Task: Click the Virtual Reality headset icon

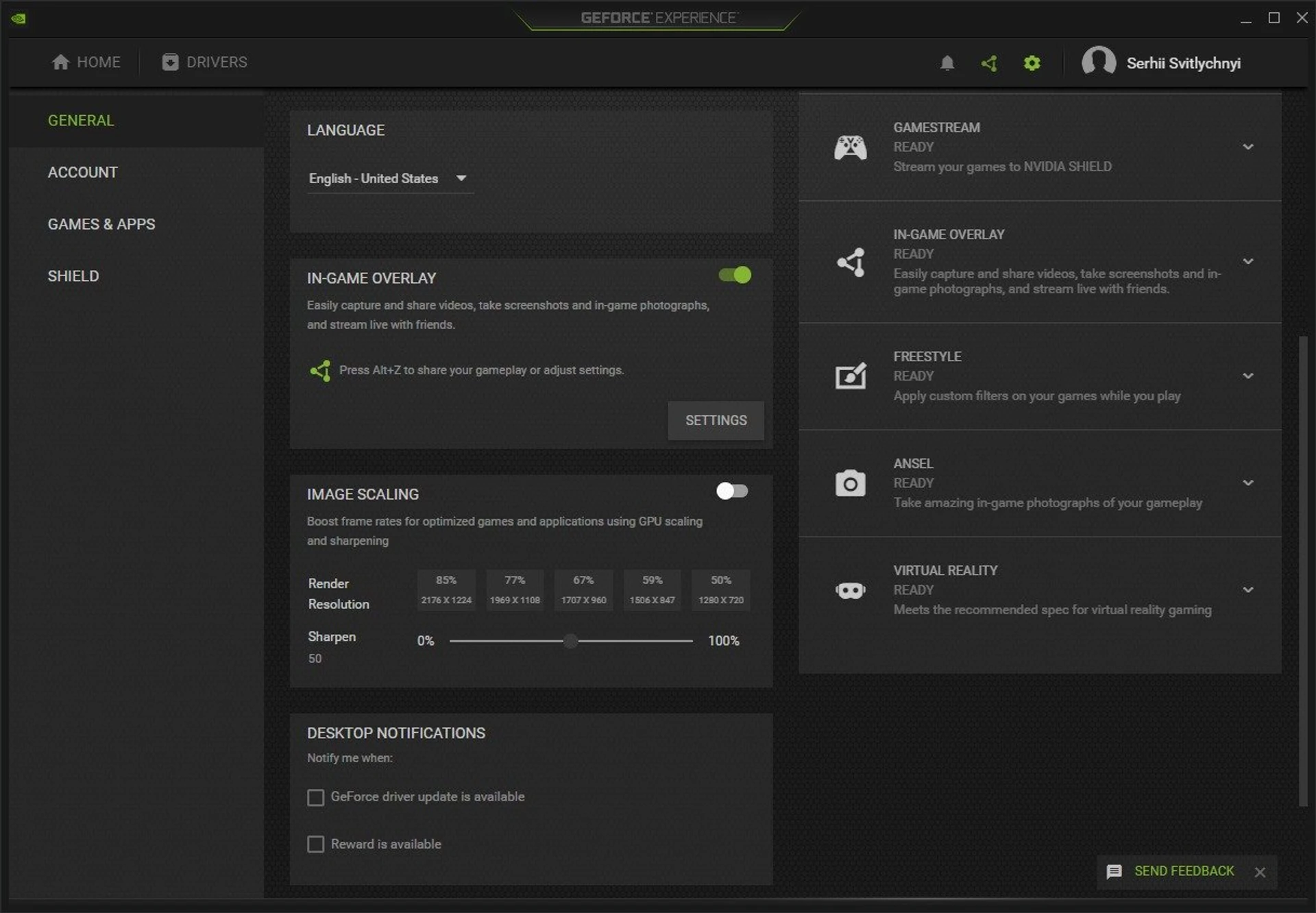Action: click(x=851, y=590)
